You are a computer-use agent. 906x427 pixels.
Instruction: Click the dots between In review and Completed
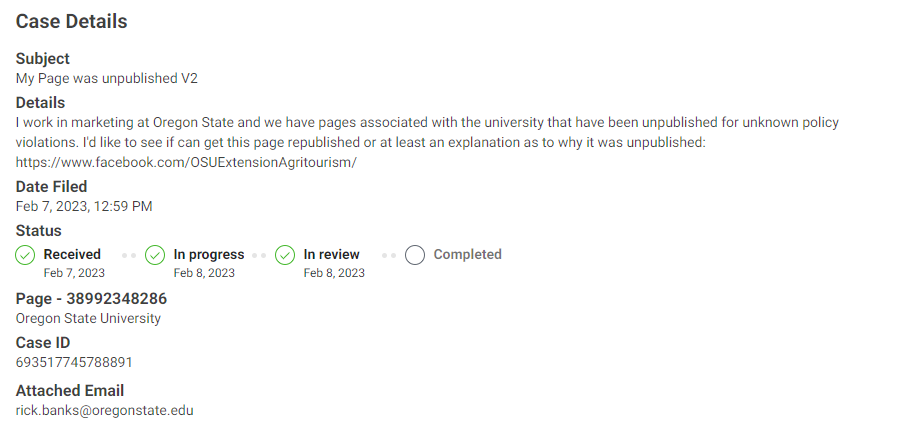(x=389, y=255)
